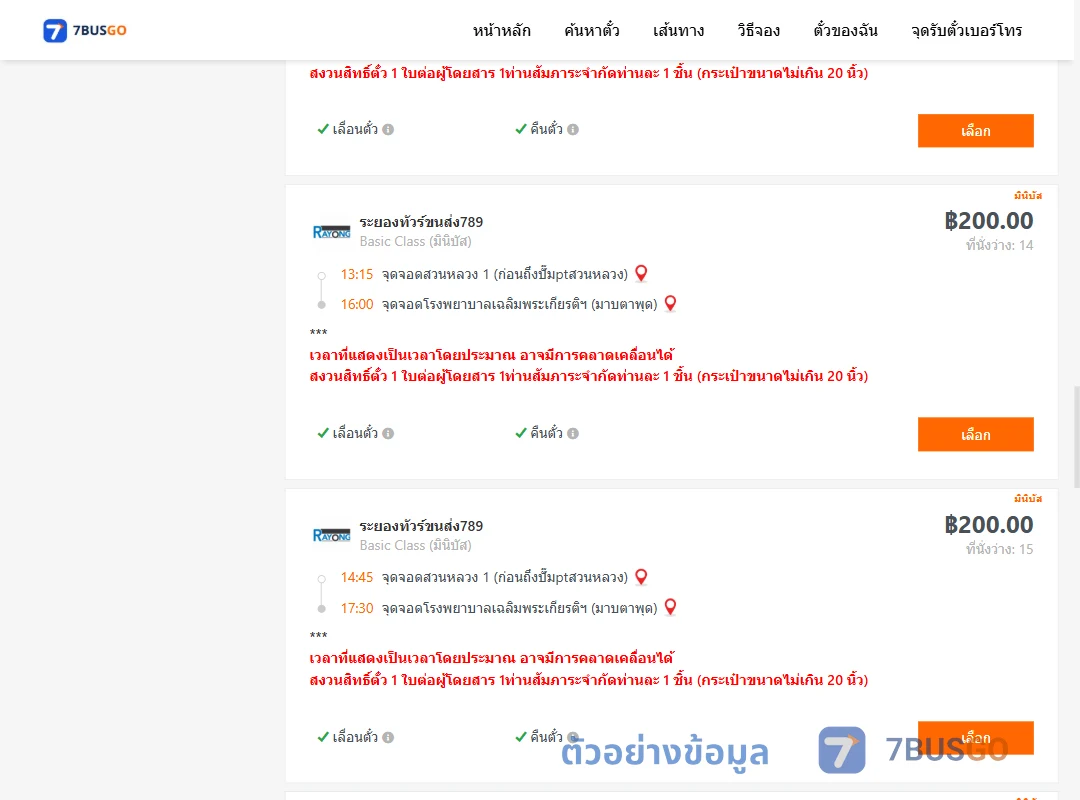Click the 7BUSGO logo in header
Image resolution: width=1080 pixels, height=800 pixels.
point(85,30)
